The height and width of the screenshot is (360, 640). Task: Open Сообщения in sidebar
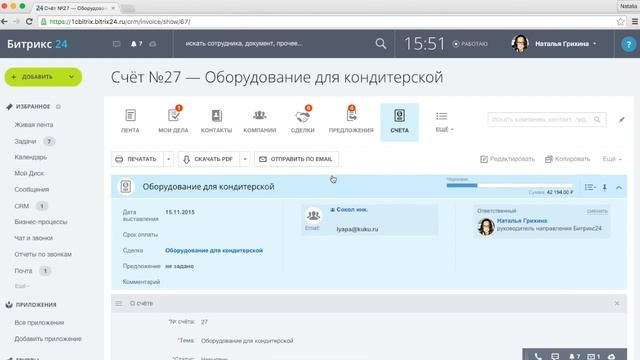[31, 189]
